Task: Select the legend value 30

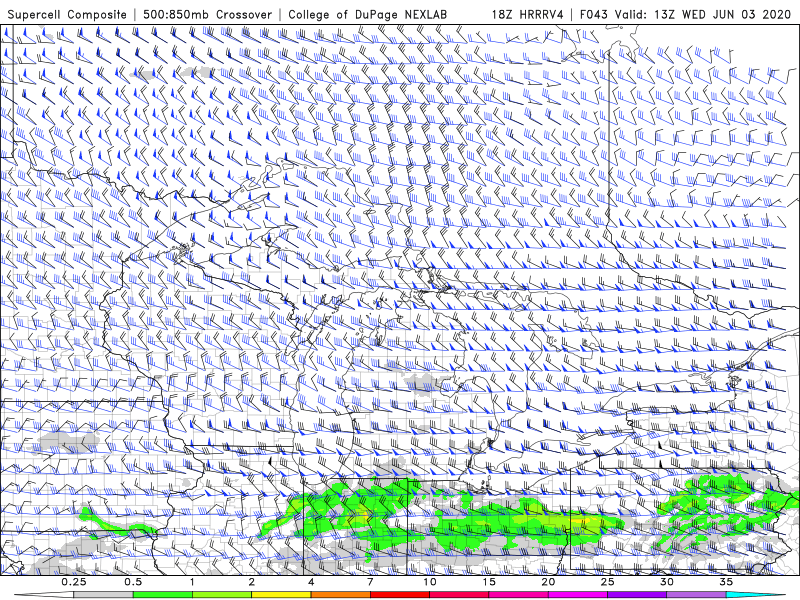Action: [666, 582]
